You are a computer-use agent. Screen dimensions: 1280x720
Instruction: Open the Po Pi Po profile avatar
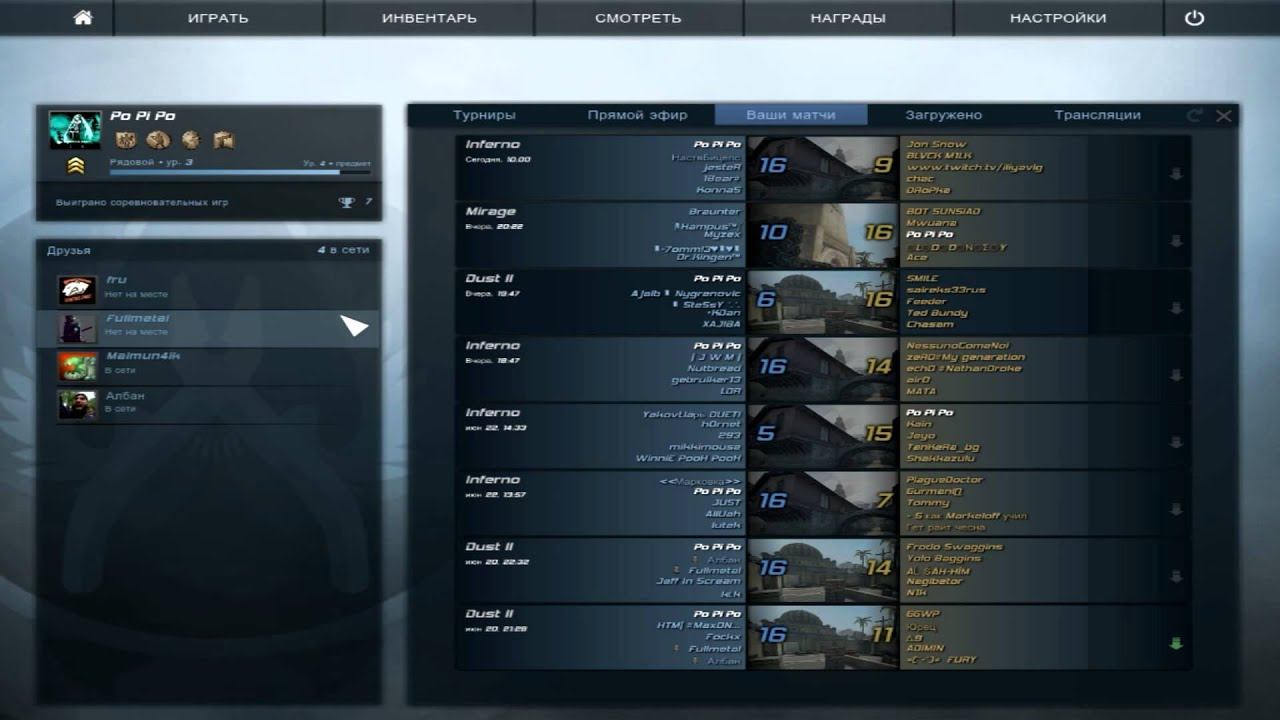75,130
